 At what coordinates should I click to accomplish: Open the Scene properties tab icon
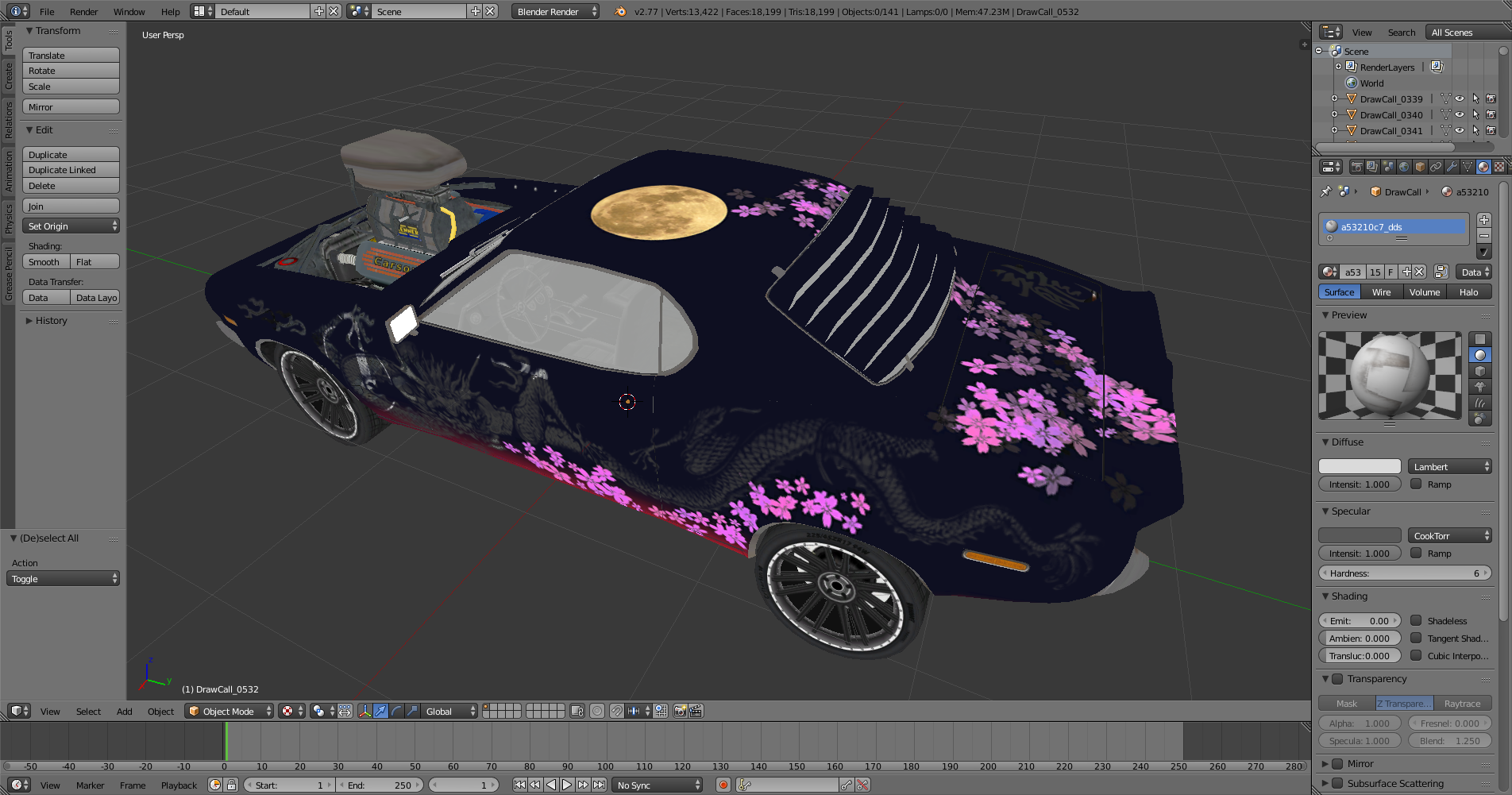pos(1388,167)
